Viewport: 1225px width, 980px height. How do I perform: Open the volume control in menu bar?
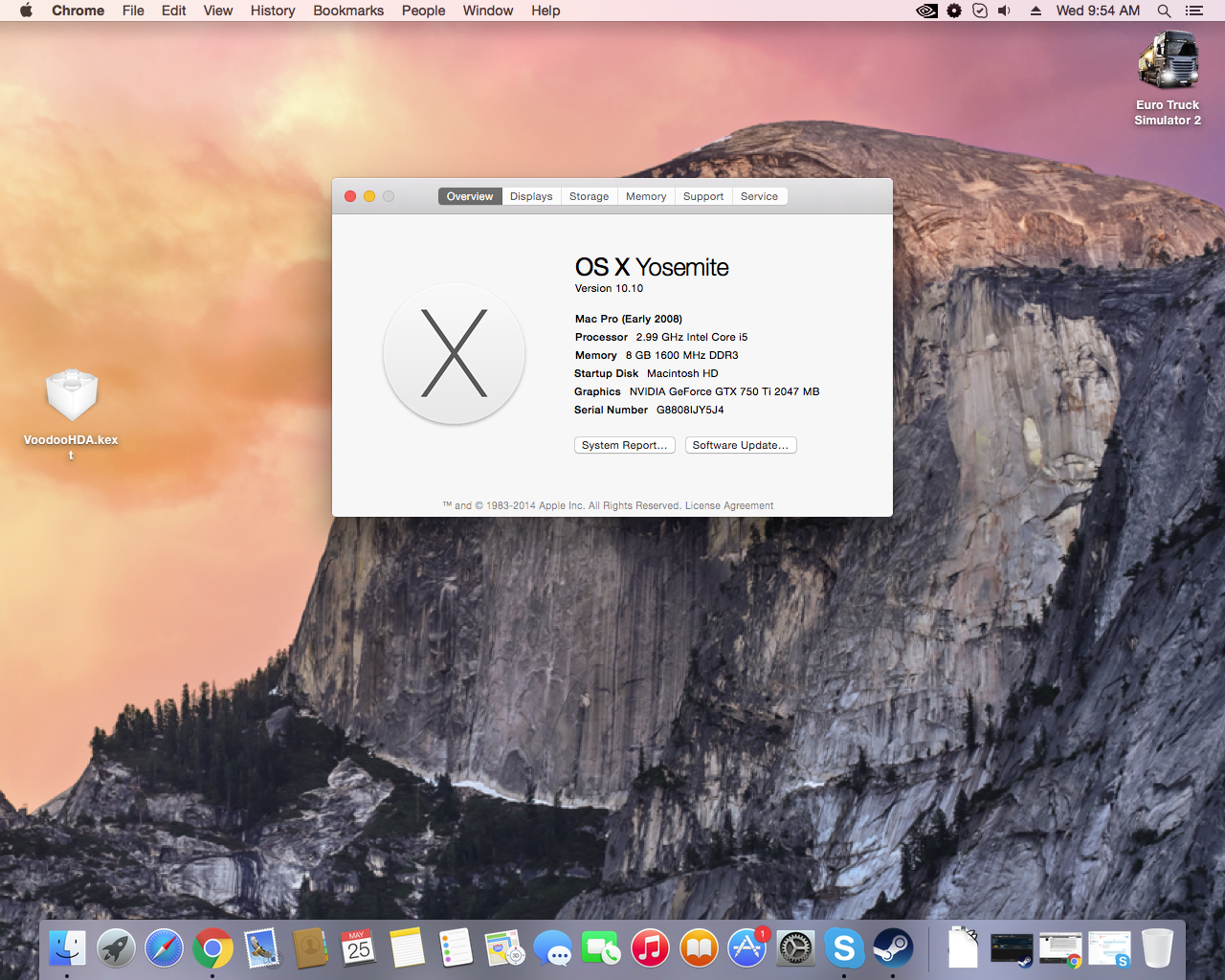pos(1005,11)
